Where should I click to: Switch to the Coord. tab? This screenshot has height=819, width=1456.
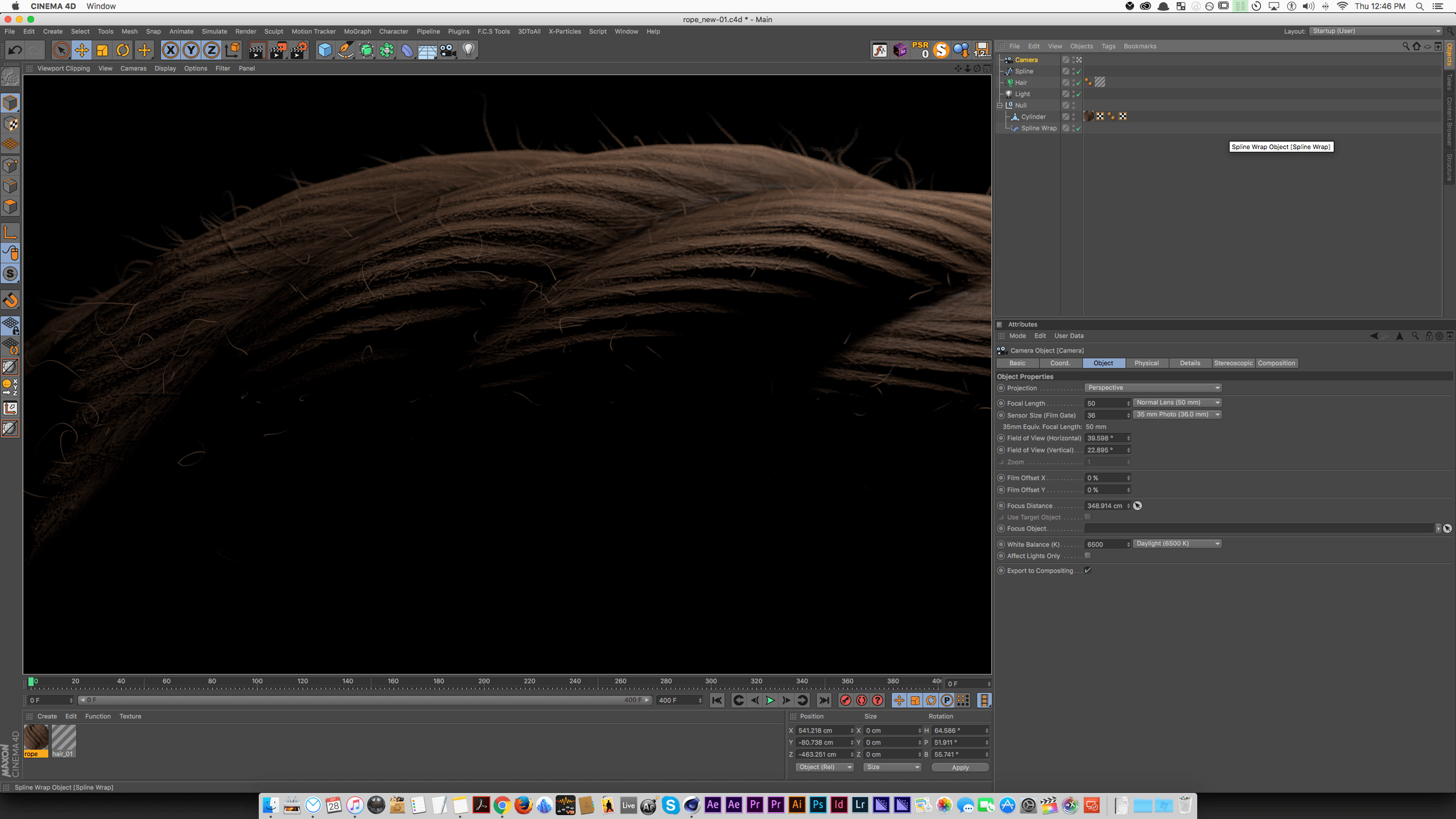coord(1060,363)
